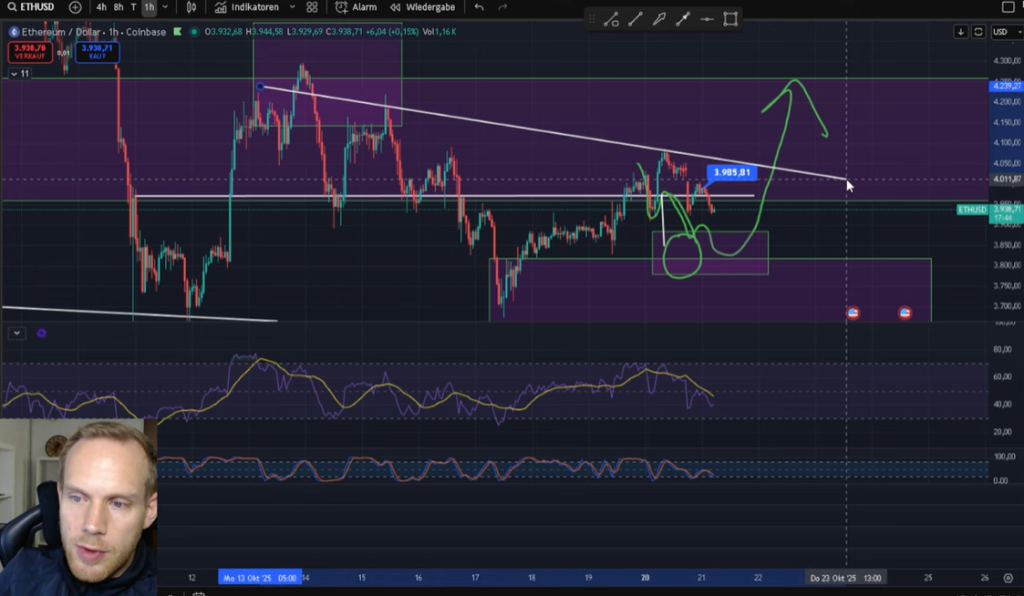Viewport: 1024px width, 596px height.
Task: Click the blue KAUF buy button
Action: (x=97, y=50)
